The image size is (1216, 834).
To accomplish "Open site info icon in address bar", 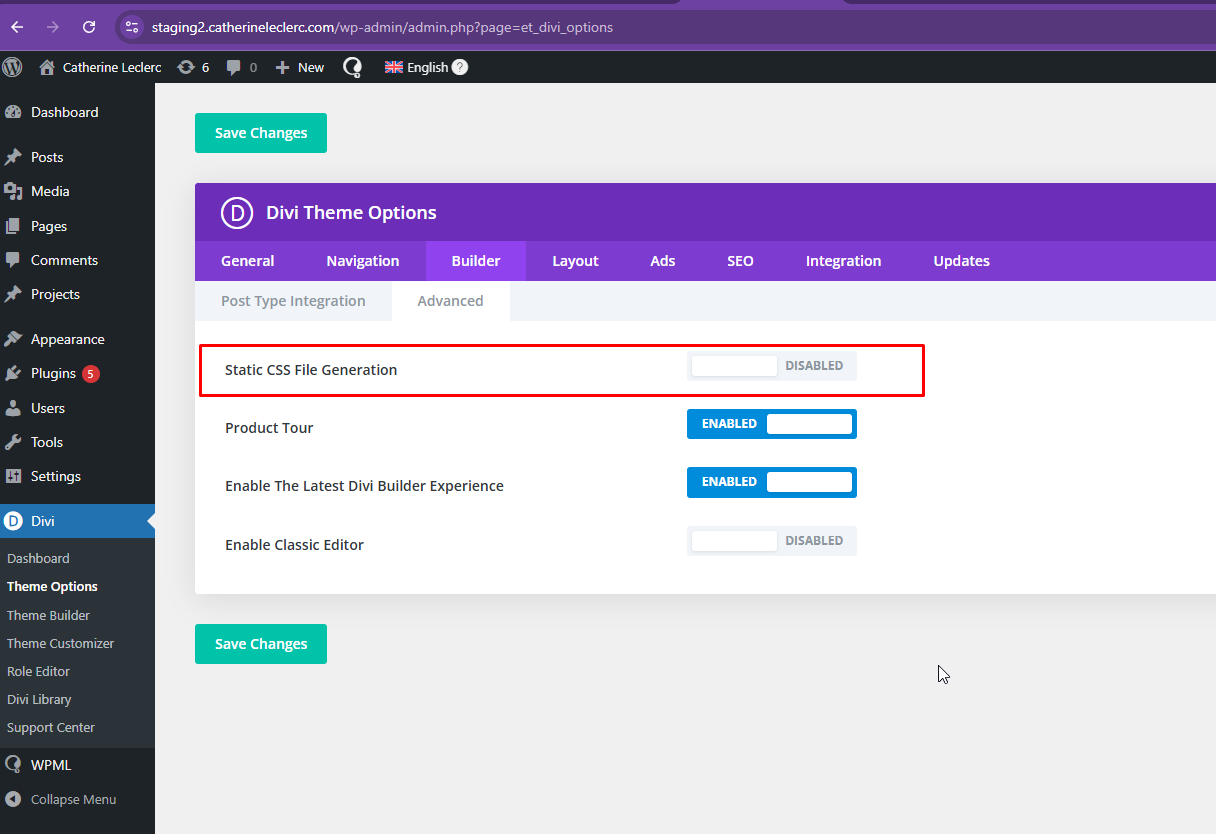I will pos(133,27).
